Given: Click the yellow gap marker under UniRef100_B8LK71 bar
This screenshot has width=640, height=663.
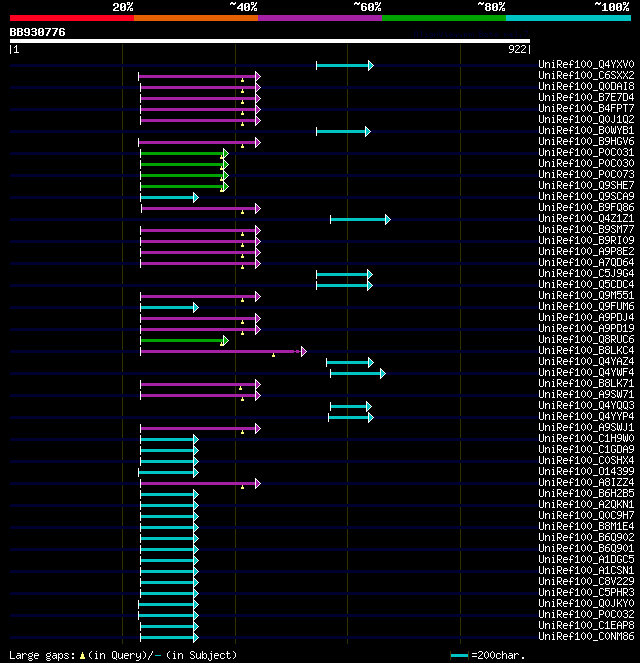Looking at the screenshot, I should click(x=241, y=388).
